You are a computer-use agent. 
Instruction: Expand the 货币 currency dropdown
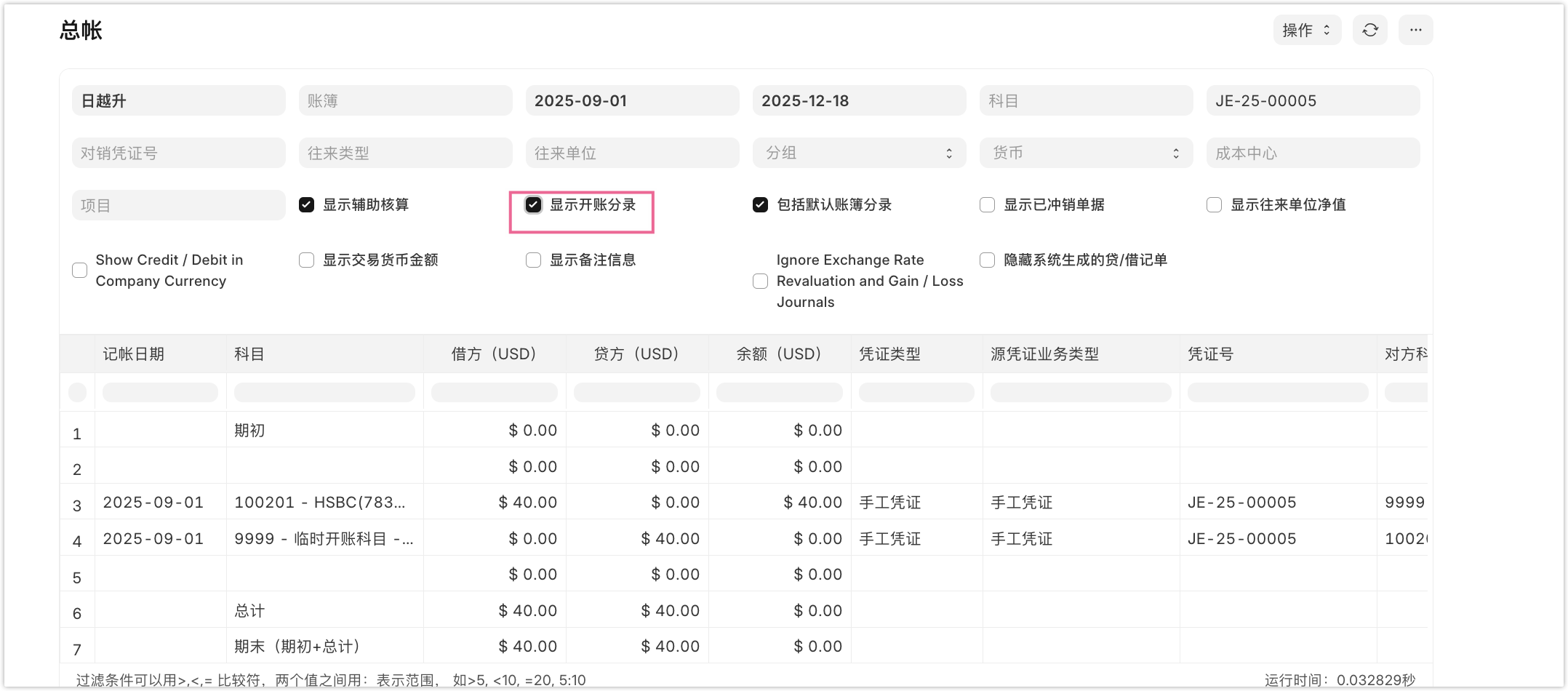pyautogui.click(x=1086, y=153)
